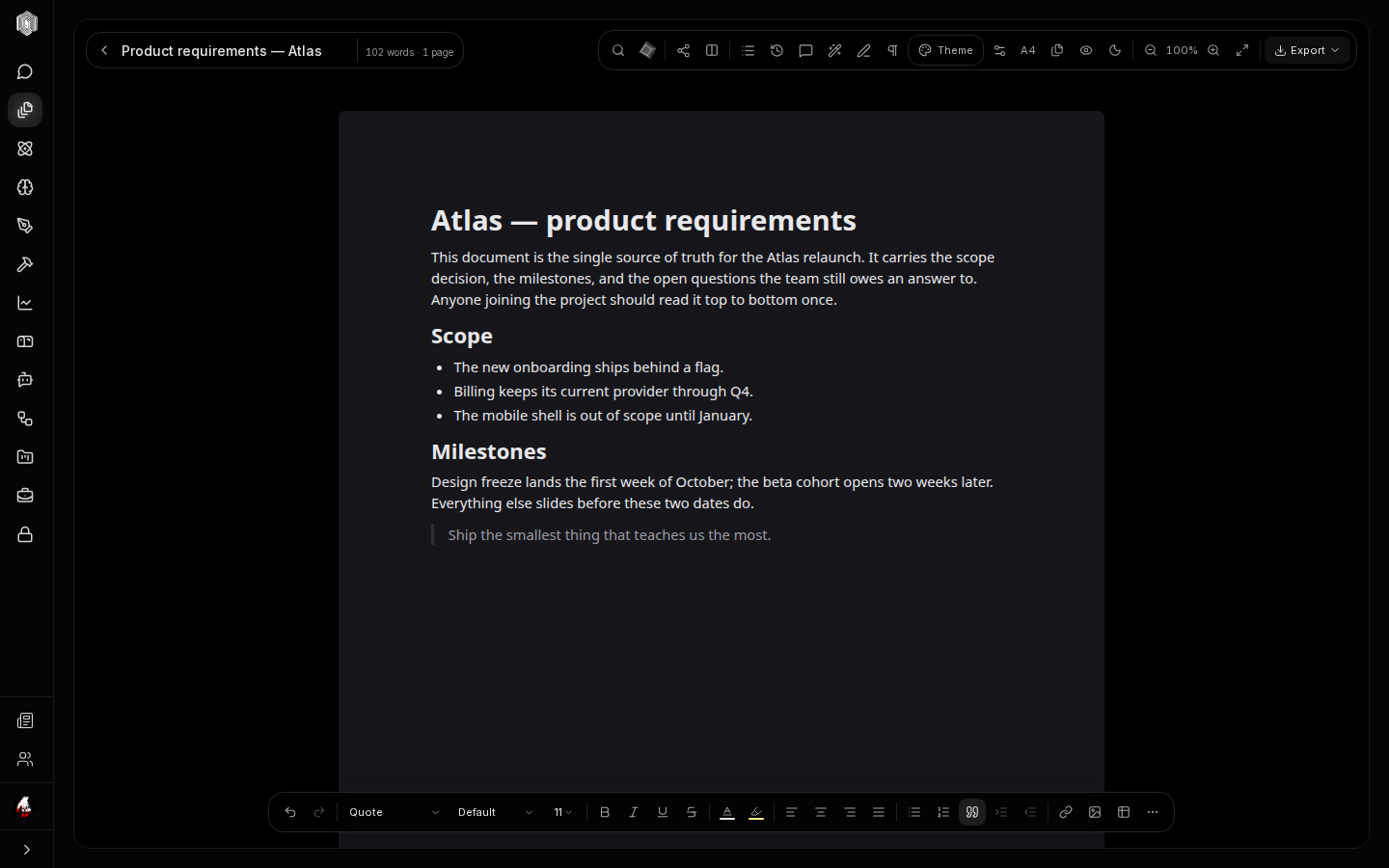This screenshot has height=868, width=1389.
Task: Insert a table from the bottom toolbar
Action: coord(1124,812)
